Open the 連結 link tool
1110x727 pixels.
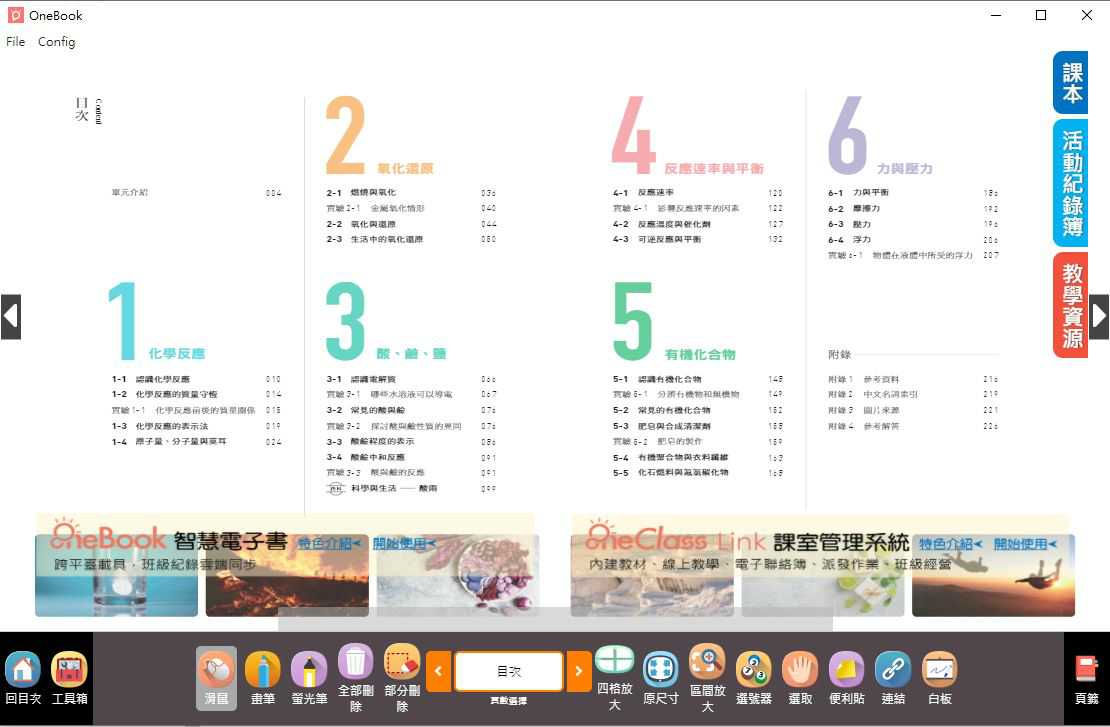pyautogui.click(x=893, y=678)
